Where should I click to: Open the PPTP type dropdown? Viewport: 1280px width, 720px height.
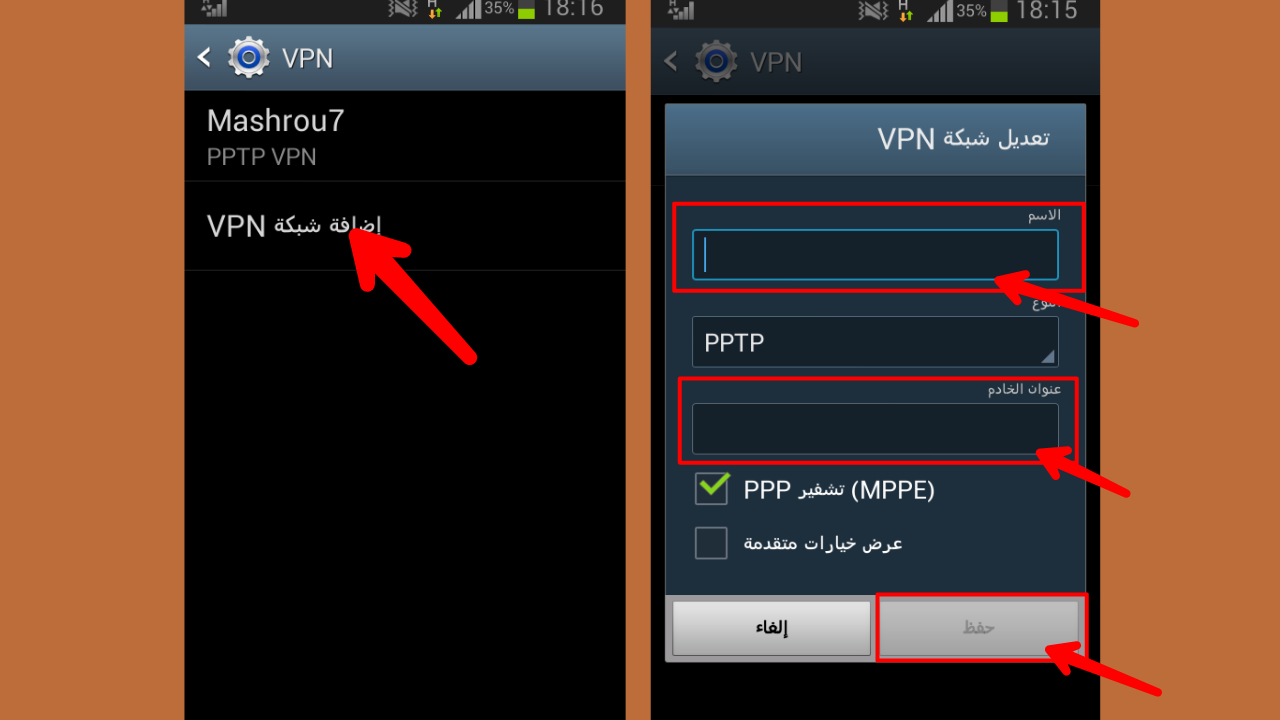875,342
